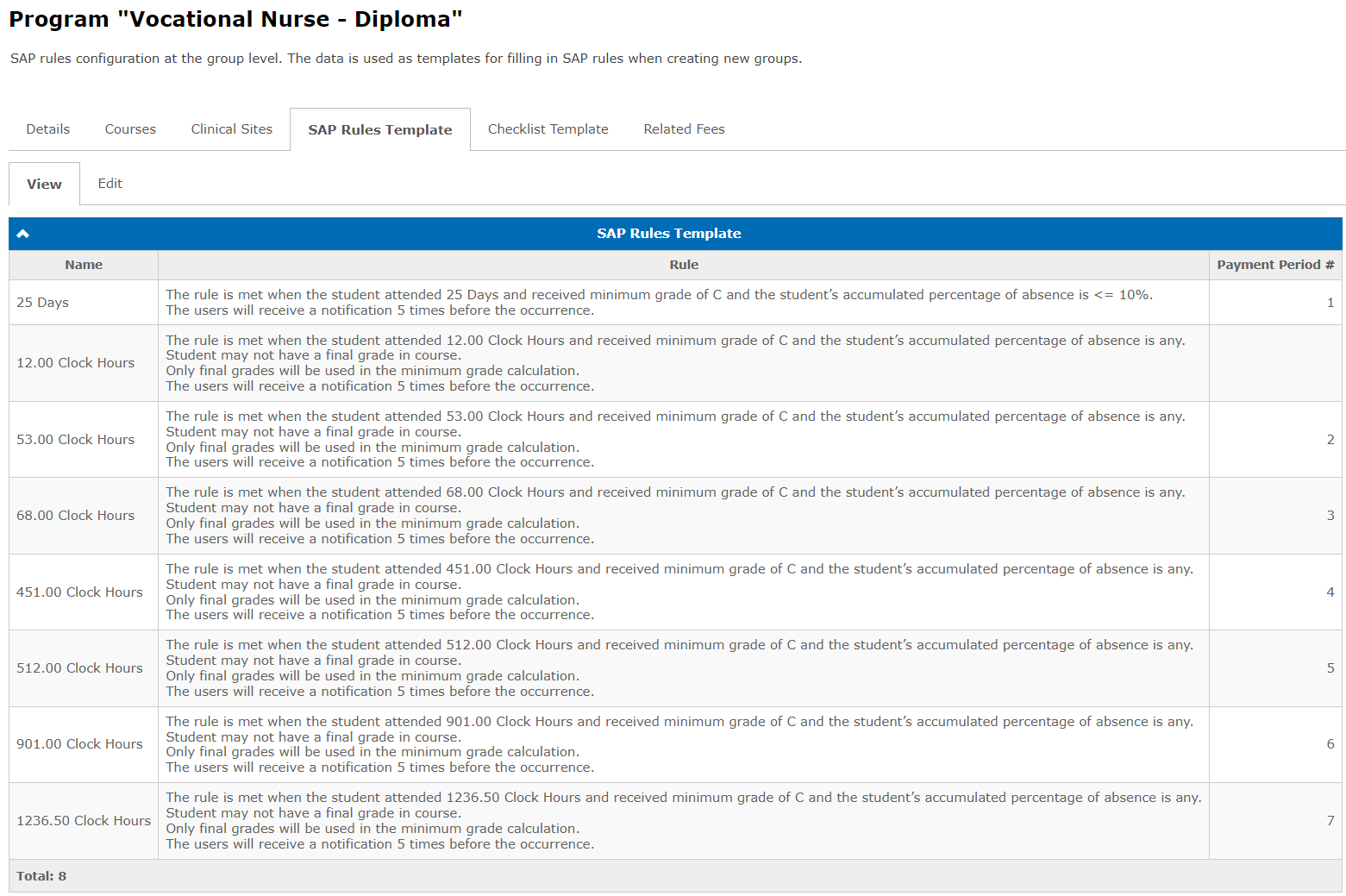Select the 512.00 Clock Hours name cell

click(x=84, y=668)
